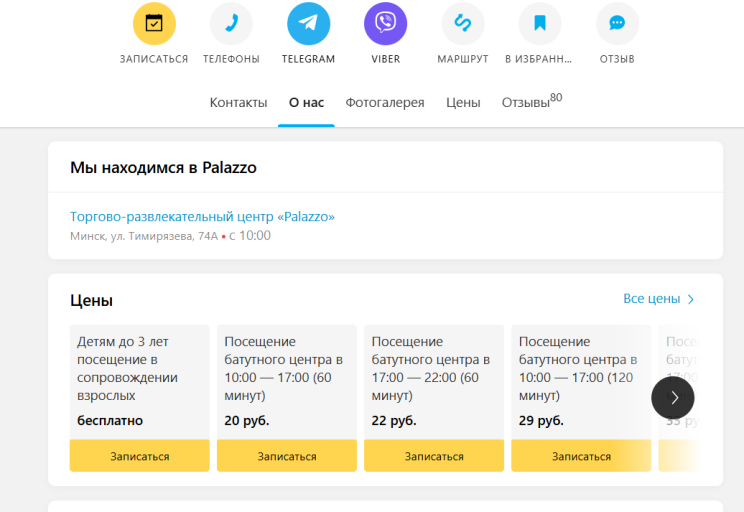Open the Telegram messenger icon
The height and width of the screenshot is (512, 744).
pyautogui.click(x=308, y=24)
